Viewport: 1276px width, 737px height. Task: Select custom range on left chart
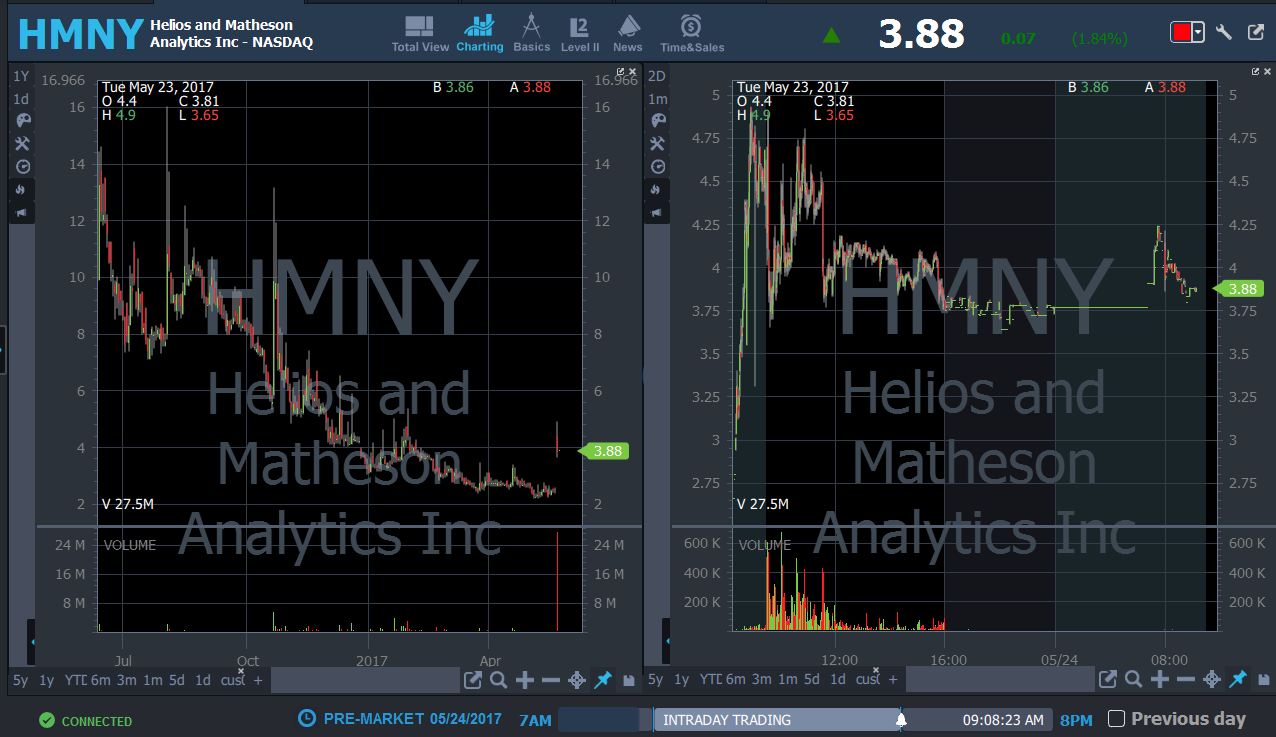232,680
